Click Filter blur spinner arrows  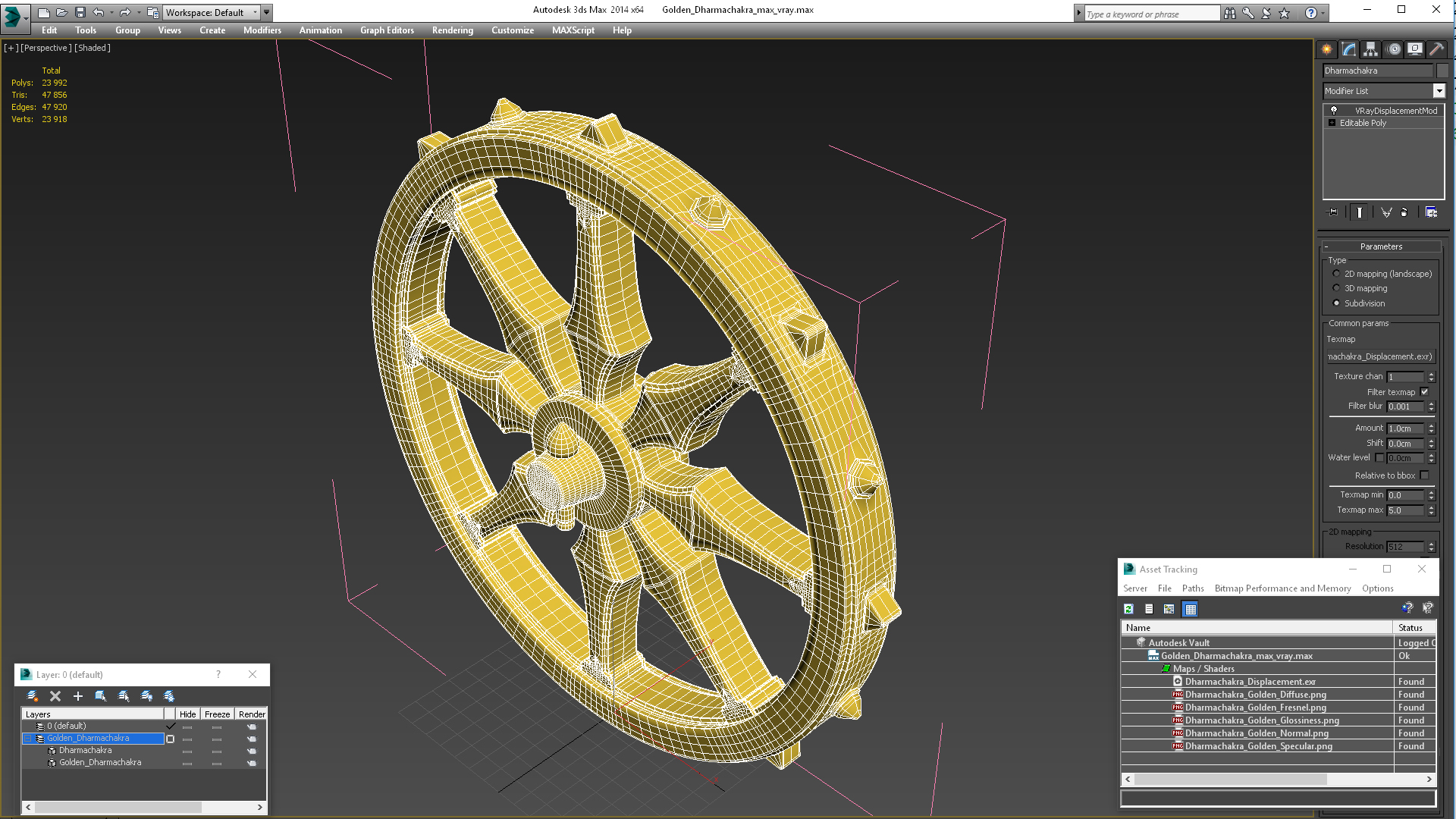click(1431, 406)
